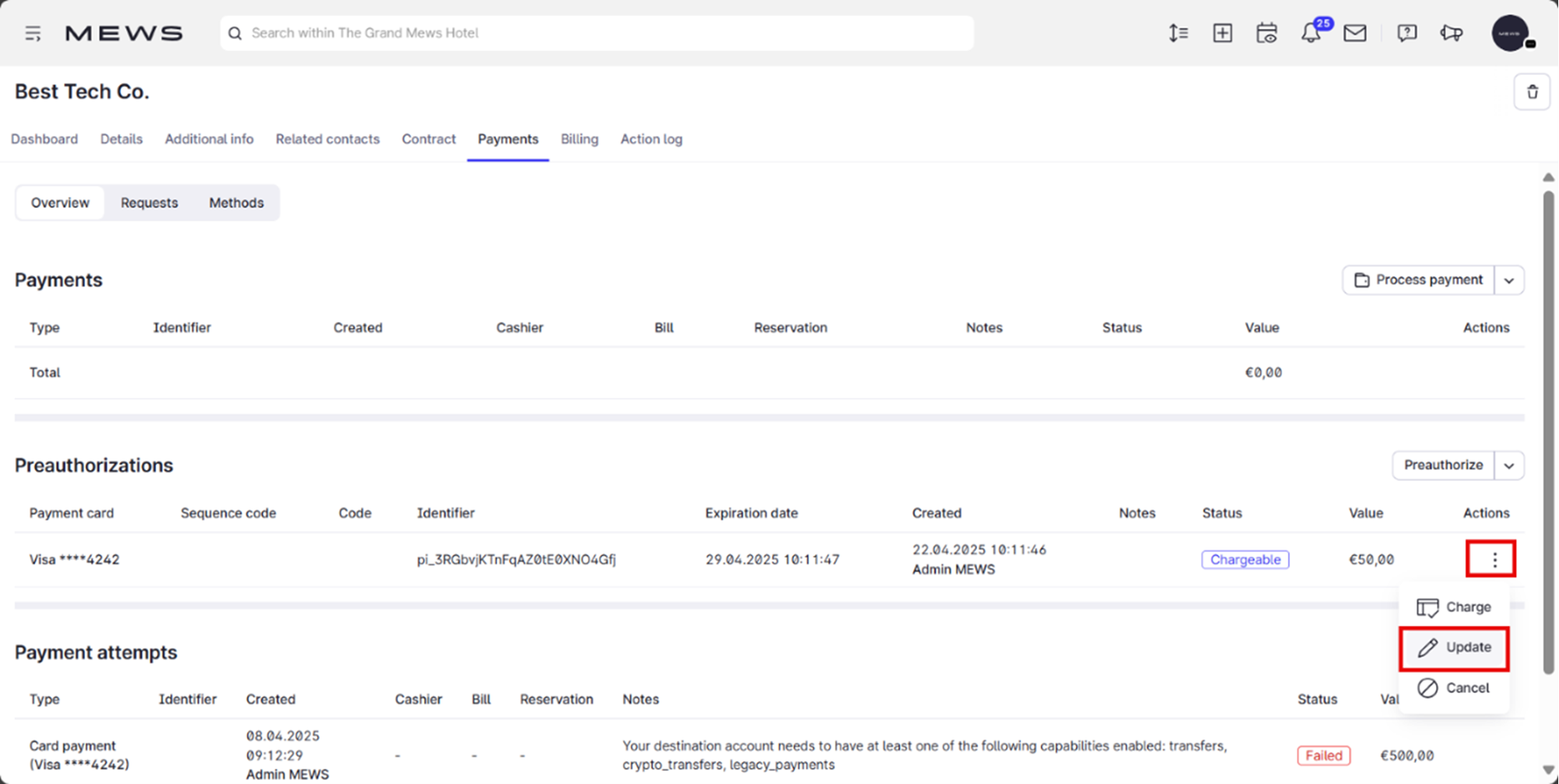Viewport: 1559px width, 784px height.
Task: Open the help question-mark icon
Action: 1406,34
